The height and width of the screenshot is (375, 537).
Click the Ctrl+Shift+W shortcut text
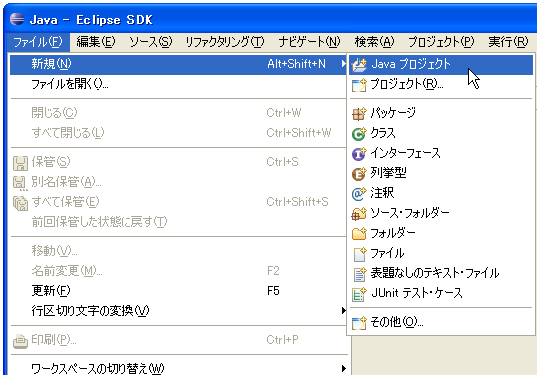click(x=299, y=133)
